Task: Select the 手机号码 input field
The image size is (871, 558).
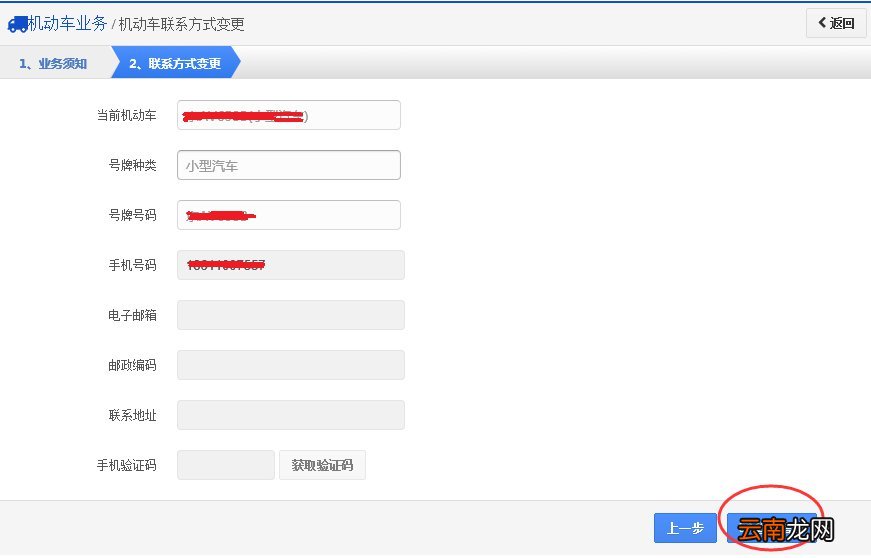Action: click(x=291, y=265)
